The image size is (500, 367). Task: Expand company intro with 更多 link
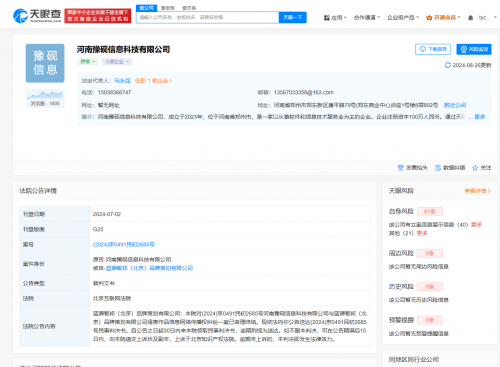pyautogui.click(x=480, y=117)
